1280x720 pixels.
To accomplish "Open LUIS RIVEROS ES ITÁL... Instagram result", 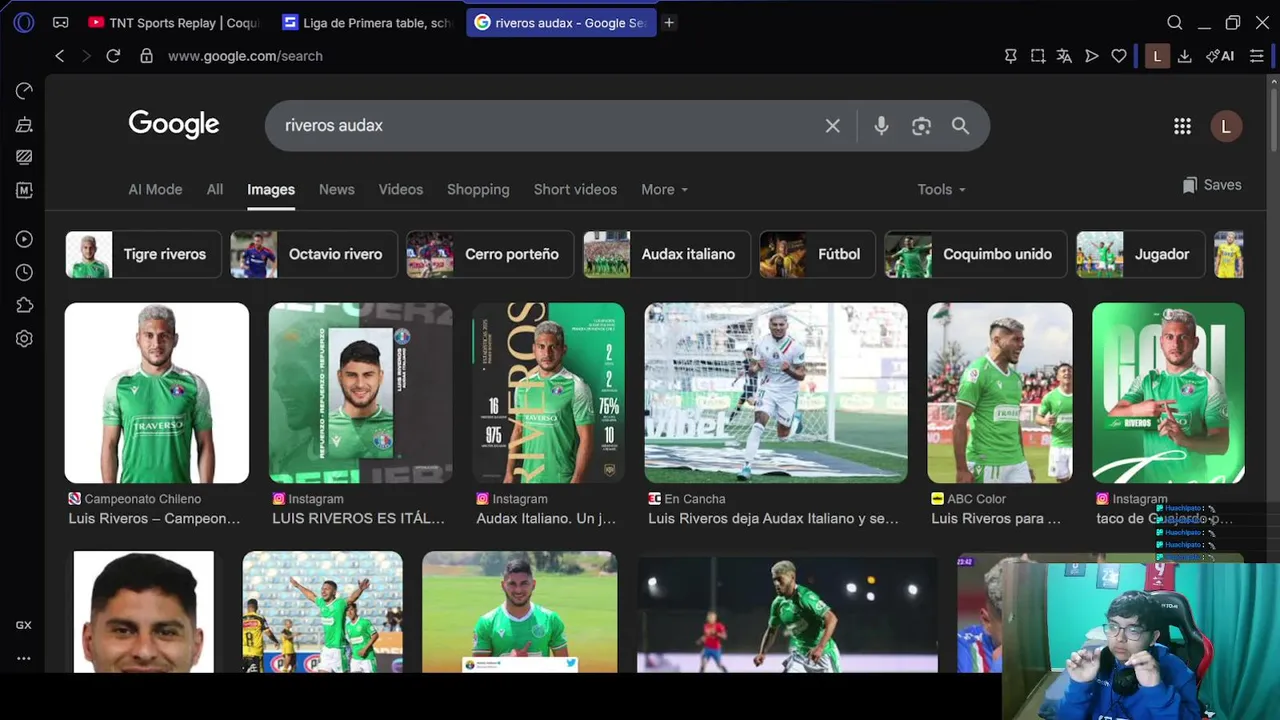I will click(358, 518).
